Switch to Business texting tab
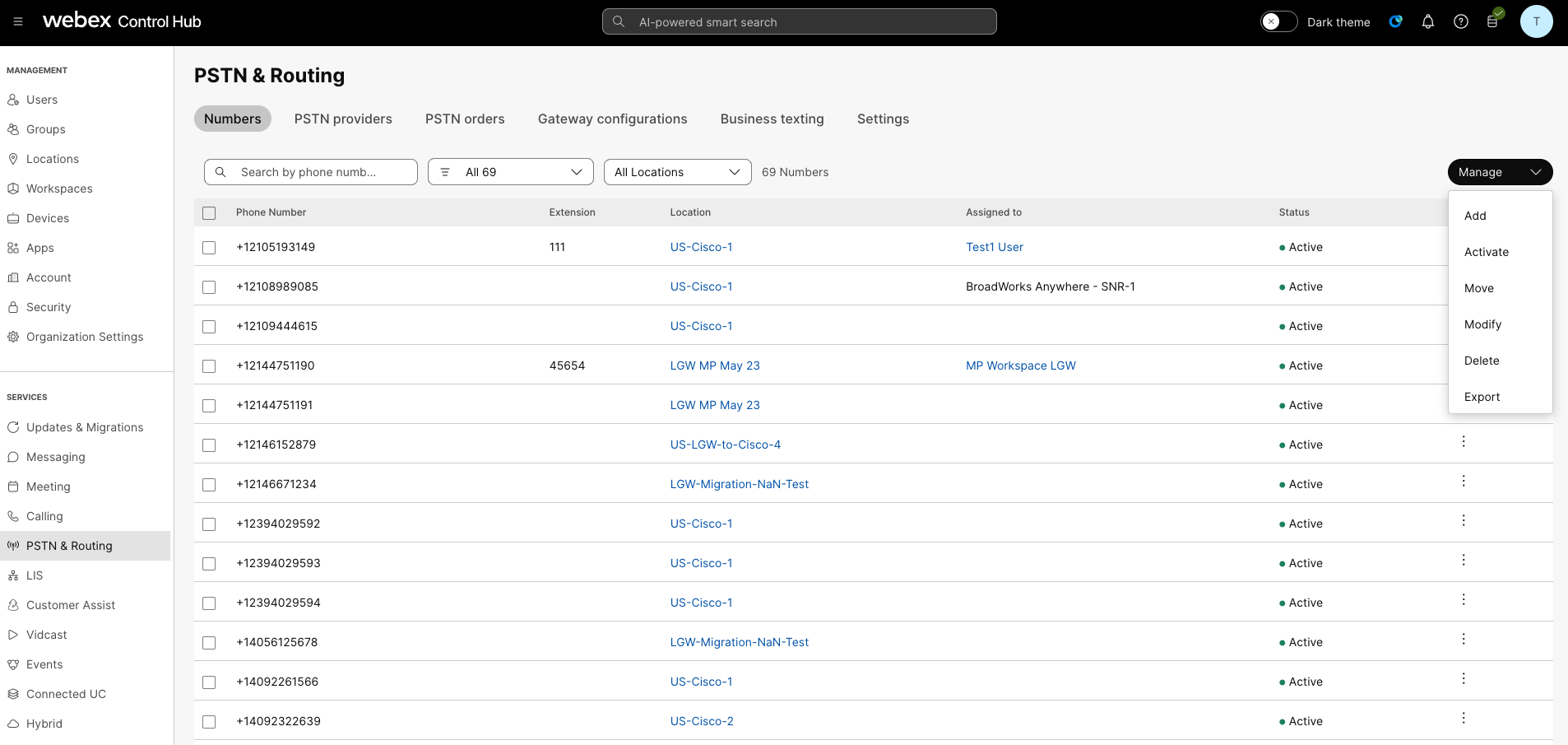 coord(772,119)
